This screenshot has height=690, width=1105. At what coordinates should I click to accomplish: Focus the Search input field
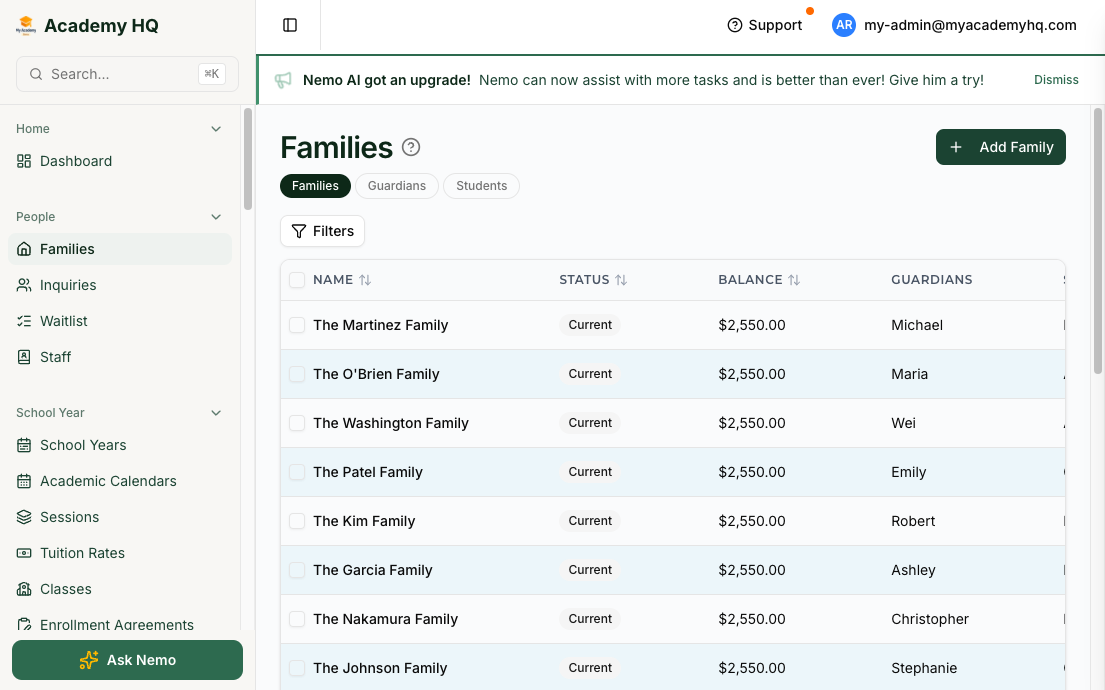128,74
